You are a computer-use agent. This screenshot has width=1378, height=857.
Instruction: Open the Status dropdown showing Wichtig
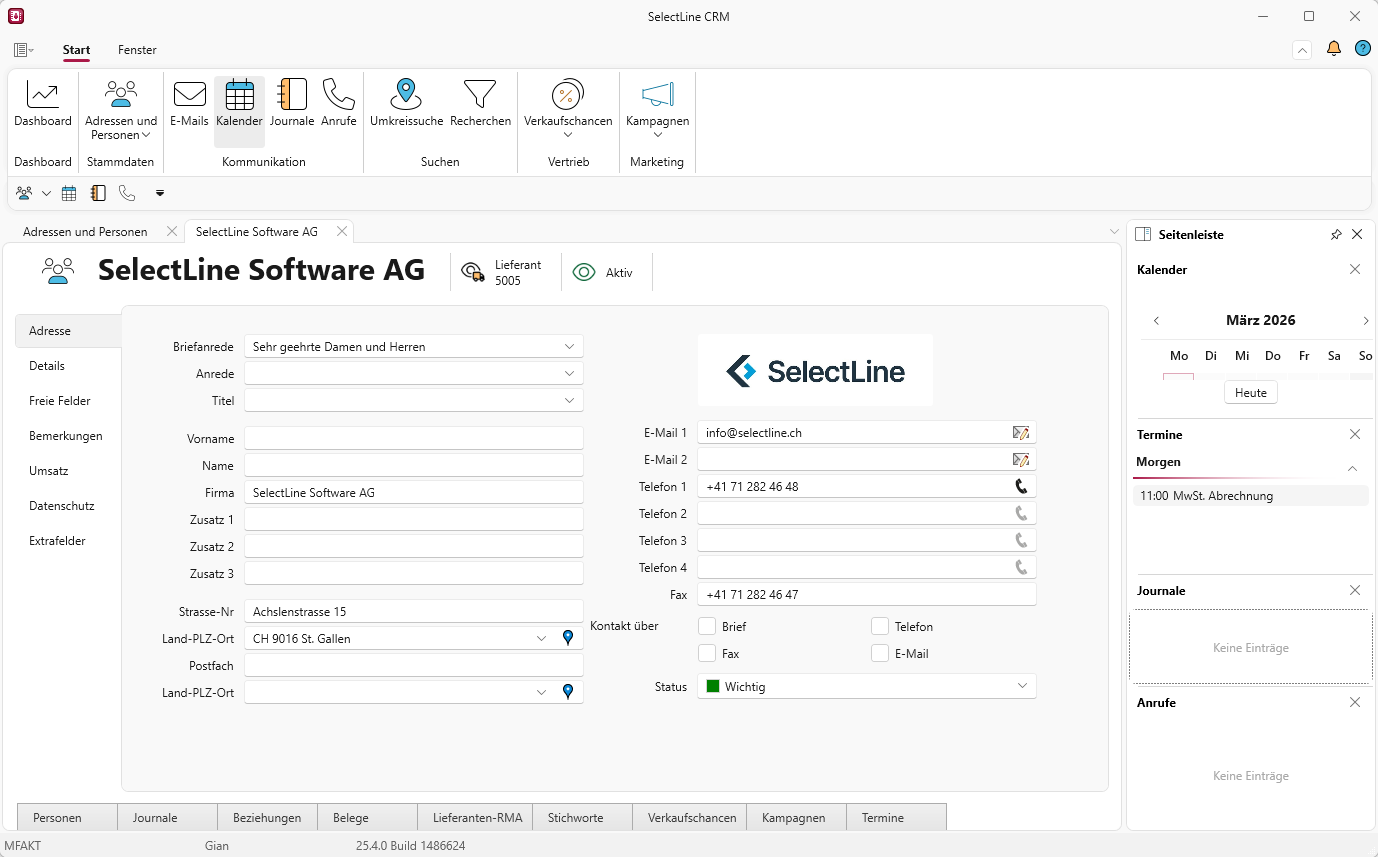click(1022, 687)
